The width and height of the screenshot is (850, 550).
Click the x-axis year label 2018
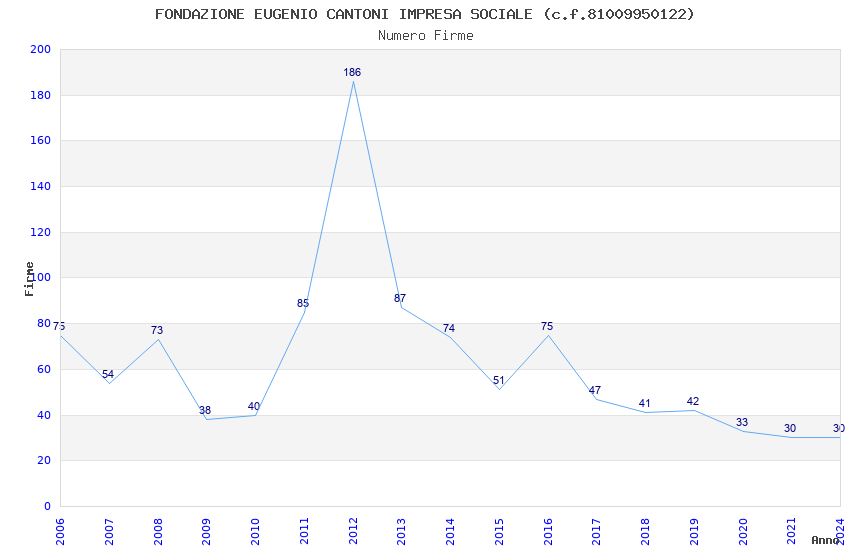click(x=645, y=532)
